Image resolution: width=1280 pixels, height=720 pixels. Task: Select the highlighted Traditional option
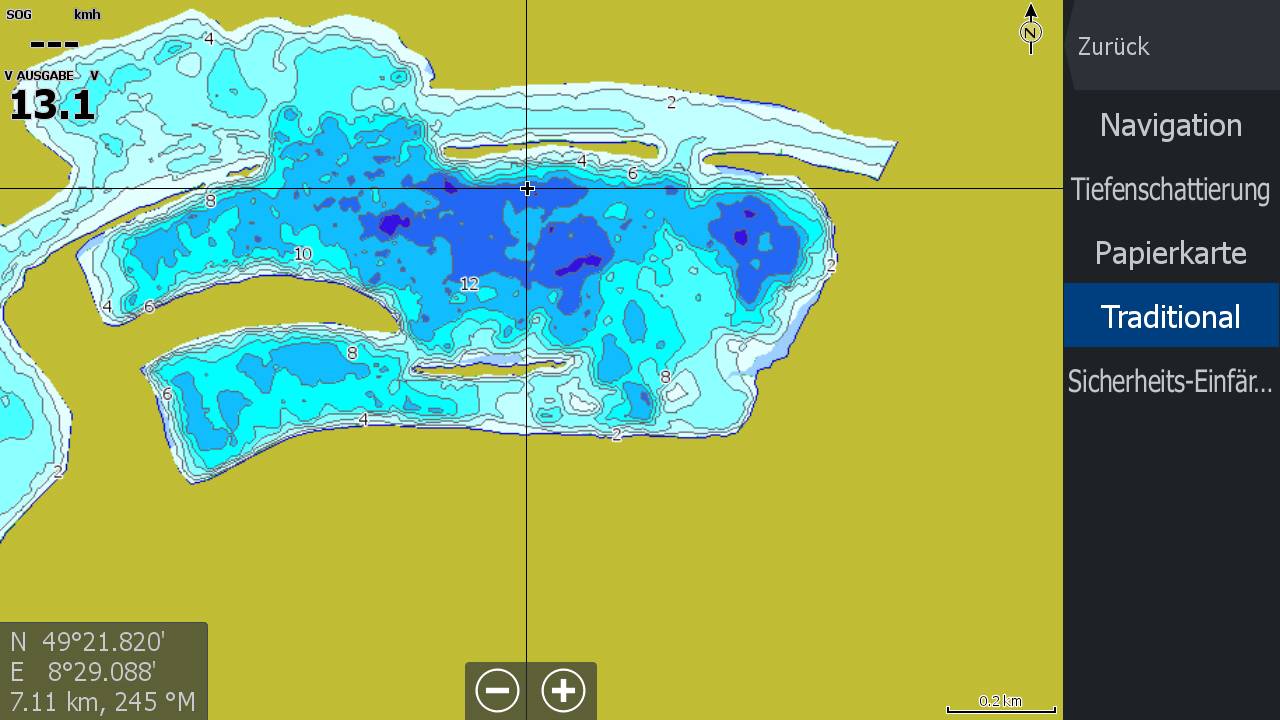[x=1170, y=317]
